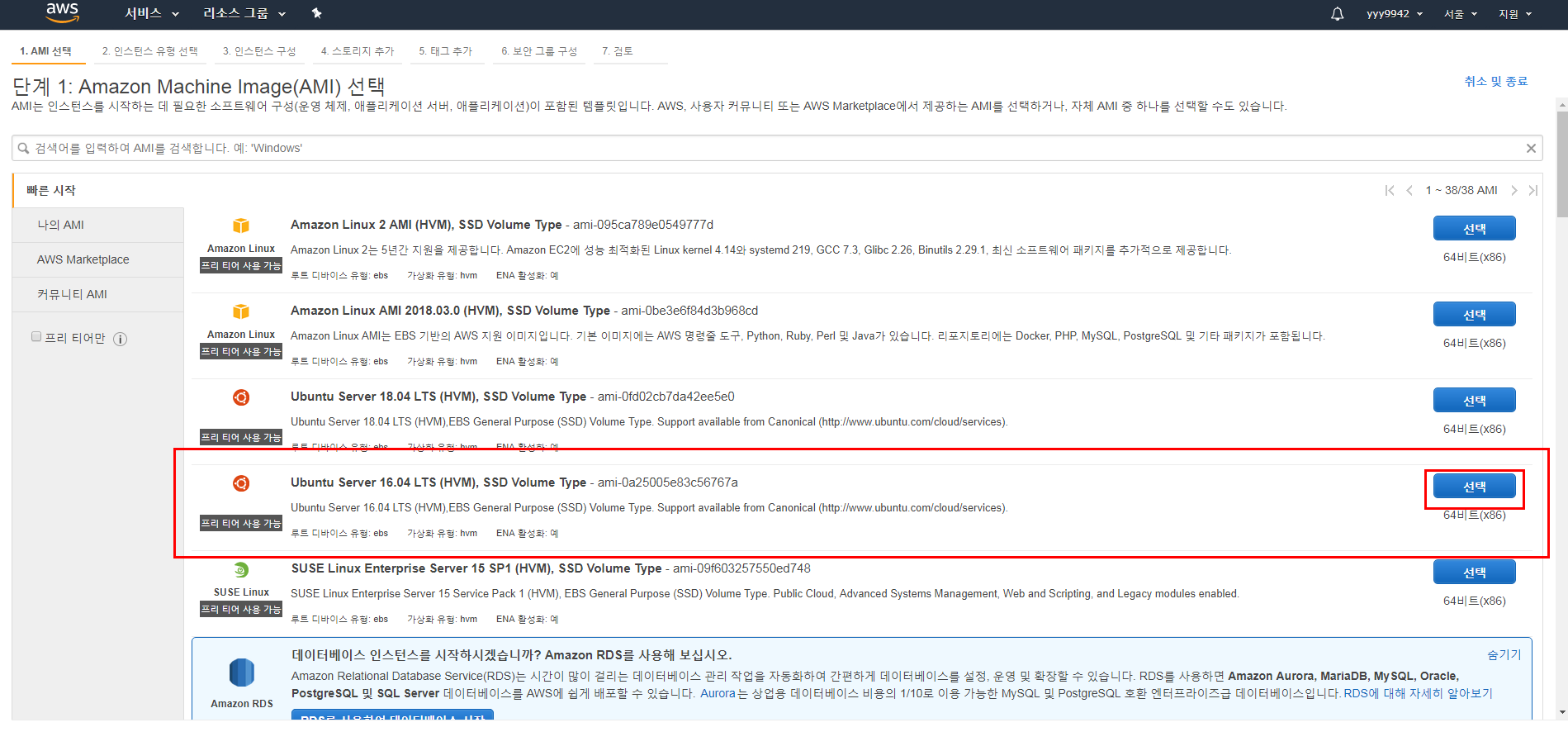Switch to step 3. 인스턴스 구성 tab
The width and height of the screenshot is (1568, 751).
coord(259,51)
